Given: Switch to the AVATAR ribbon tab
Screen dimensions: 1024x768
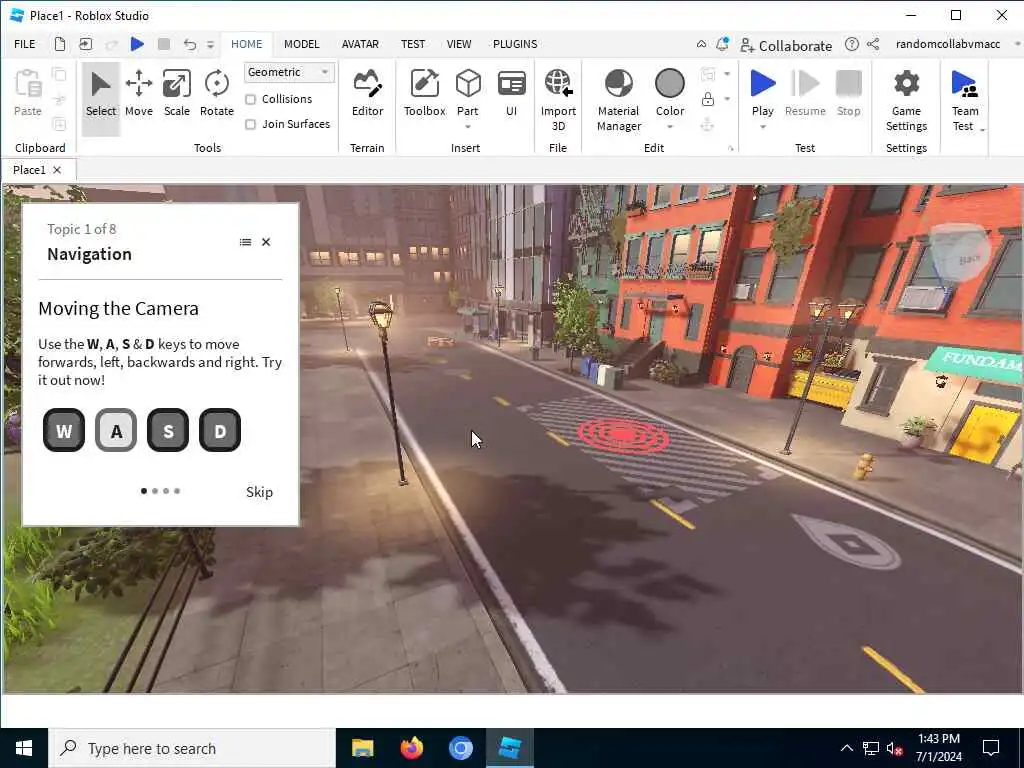Looking at the screenshot, I should tap(360, 44).
